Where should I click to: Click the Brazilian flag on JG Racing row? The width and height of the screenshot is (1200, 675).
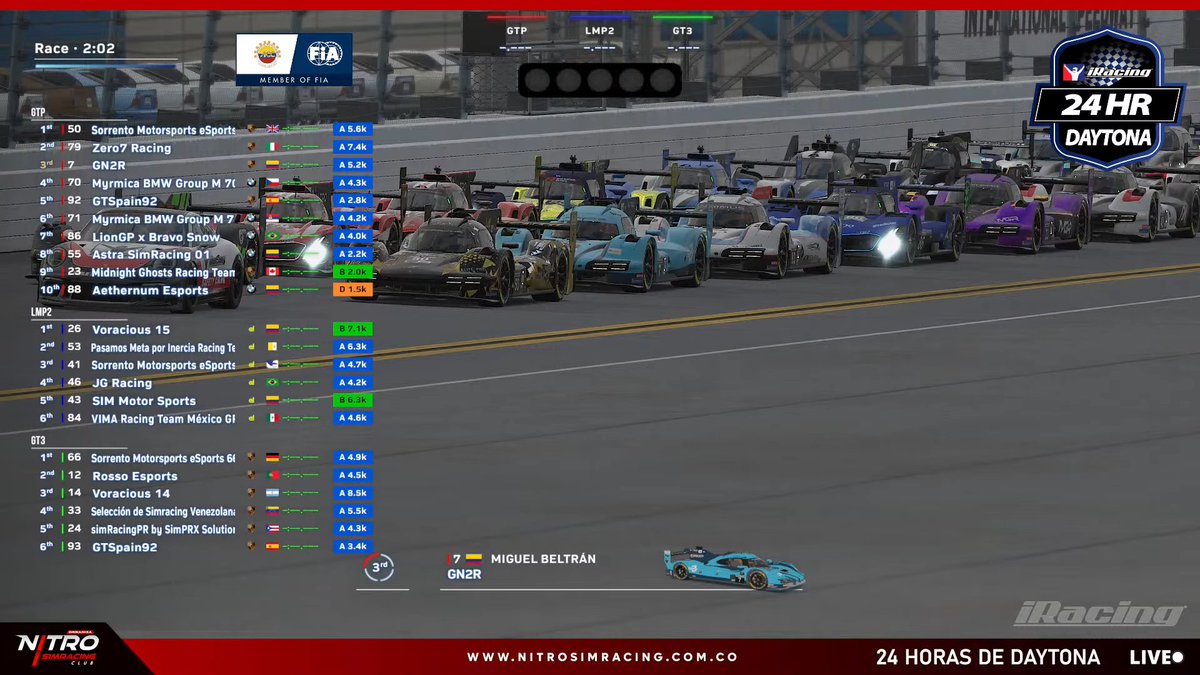(272, 383)
